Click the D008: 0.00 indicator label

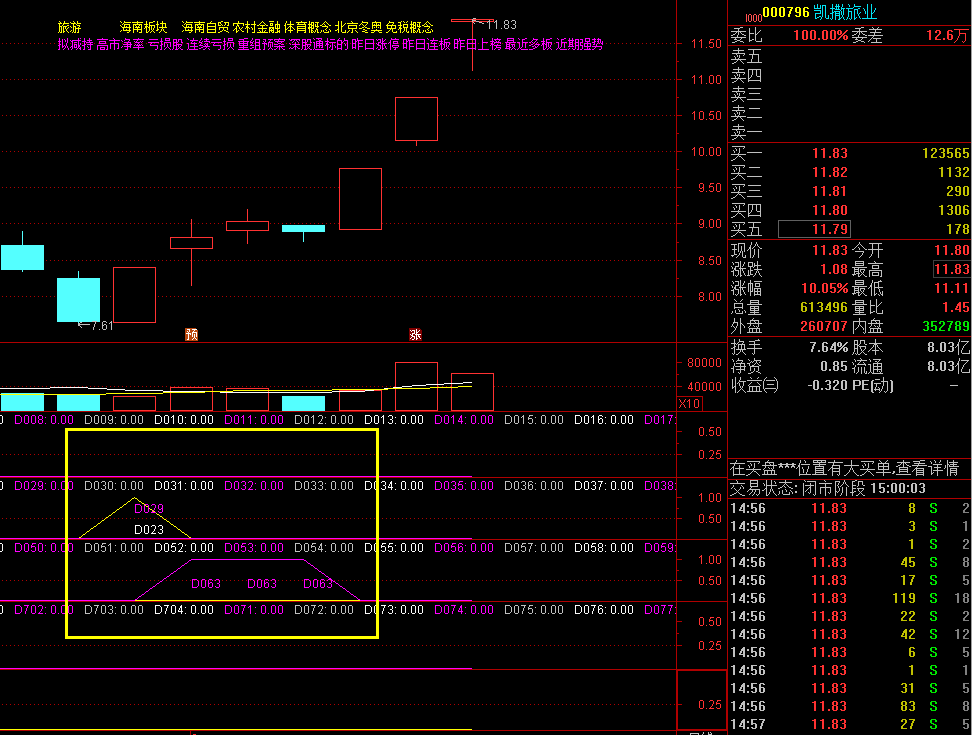43,420
